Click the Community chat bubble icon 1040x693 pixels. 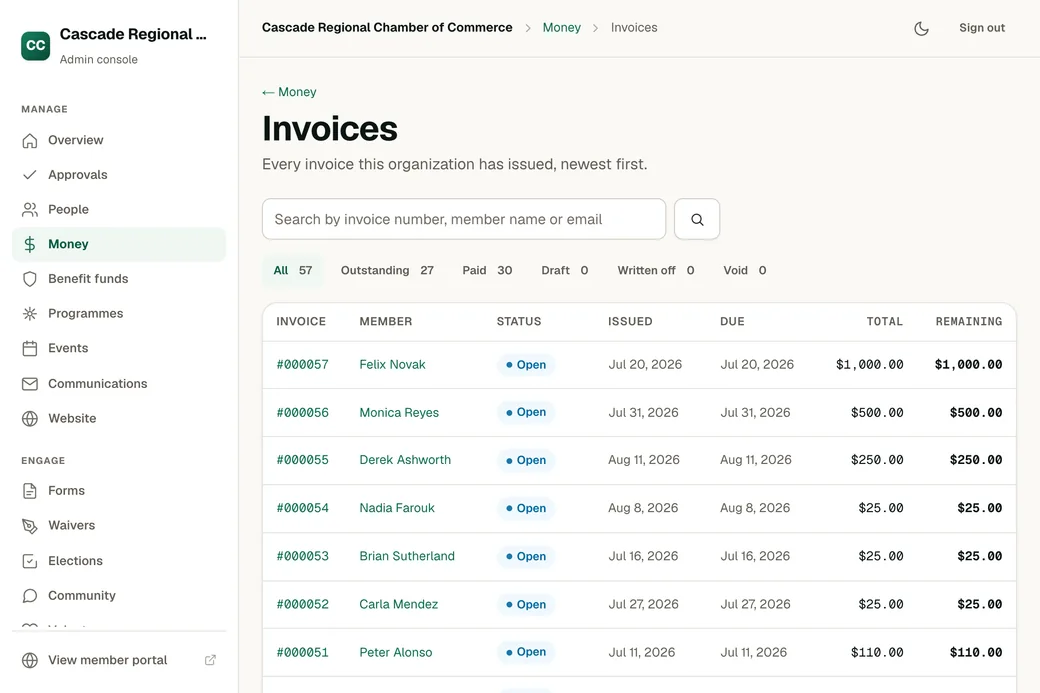pyautogui.click(x=30, y=596)
